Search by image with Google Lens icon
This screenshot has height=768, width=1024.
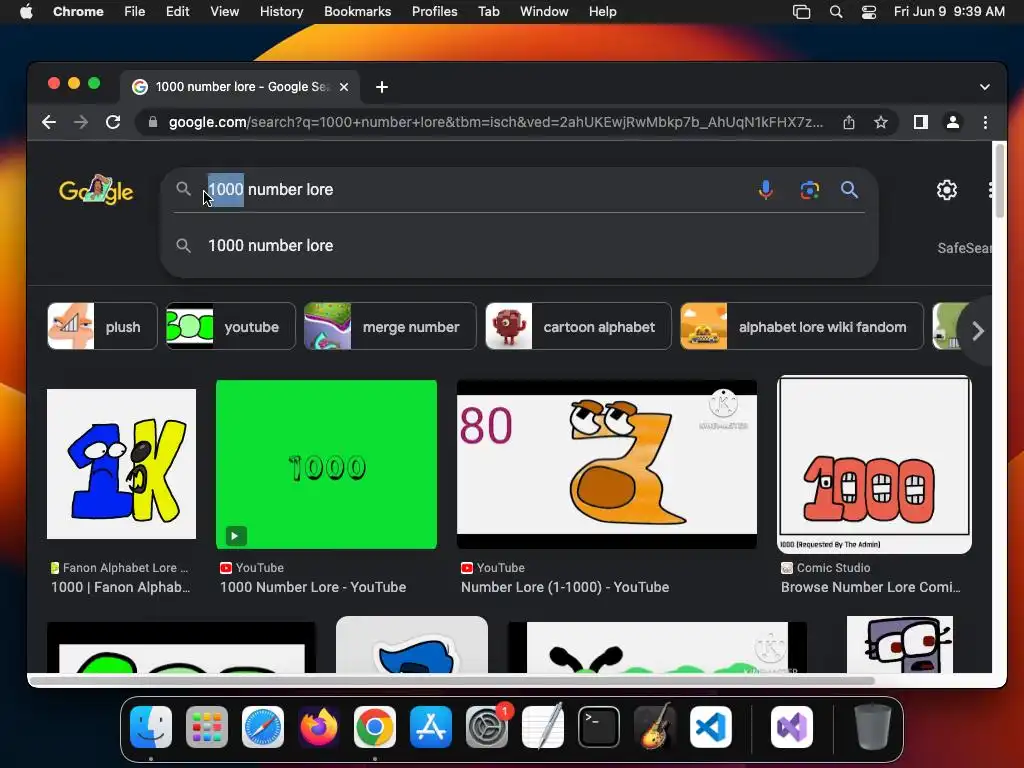coord(810,190)
